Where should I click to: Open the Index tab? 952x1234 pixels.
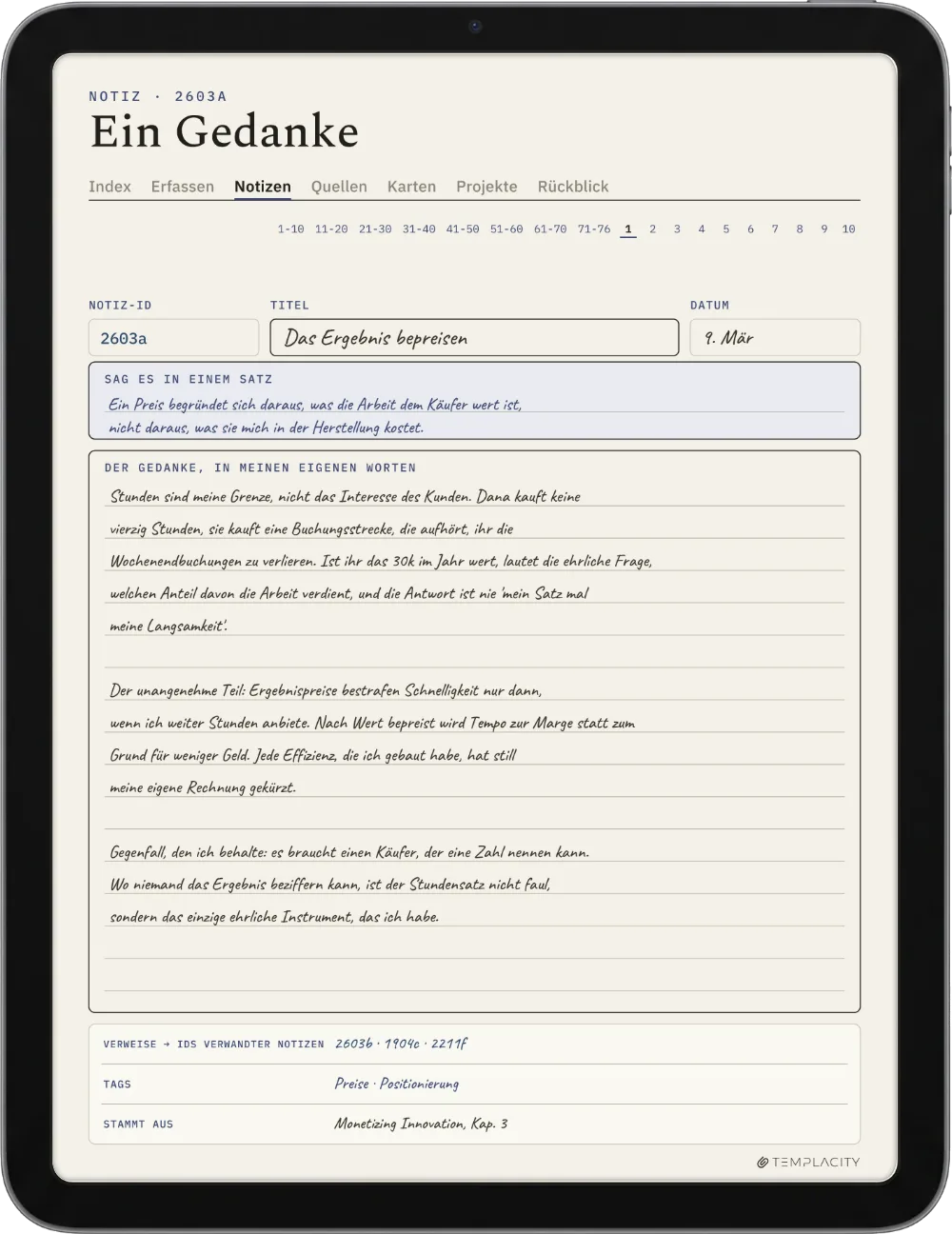click(x=109, y=187)
